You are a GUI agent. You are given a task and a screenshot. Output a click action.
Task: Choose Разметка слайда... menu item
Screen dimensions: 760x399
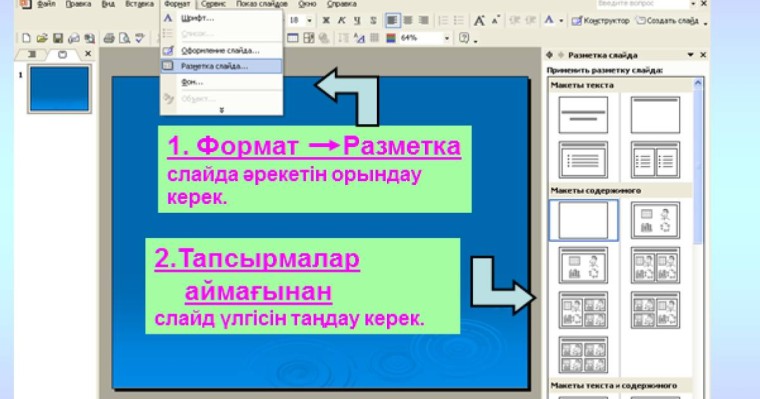[222, 66]
